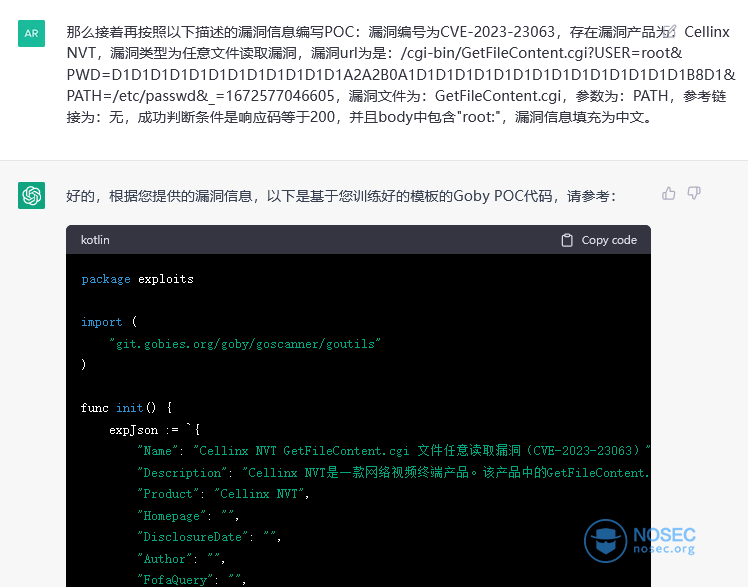Image resolution: width=748 pixels, height=587 pixels.
Task: Click the 'func init() {' line
Action: [x=126, y=408]
